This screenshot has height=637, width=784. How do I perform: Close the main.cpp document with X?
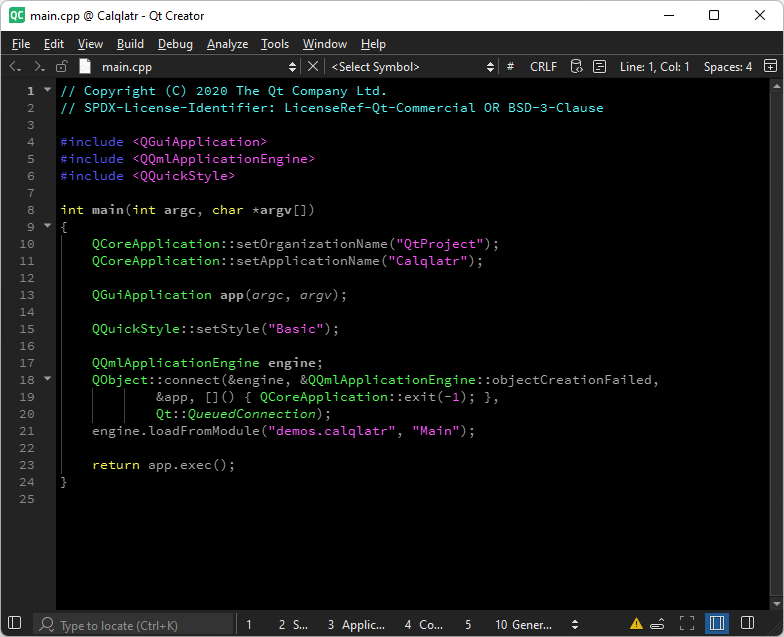(x=312, y=66)
